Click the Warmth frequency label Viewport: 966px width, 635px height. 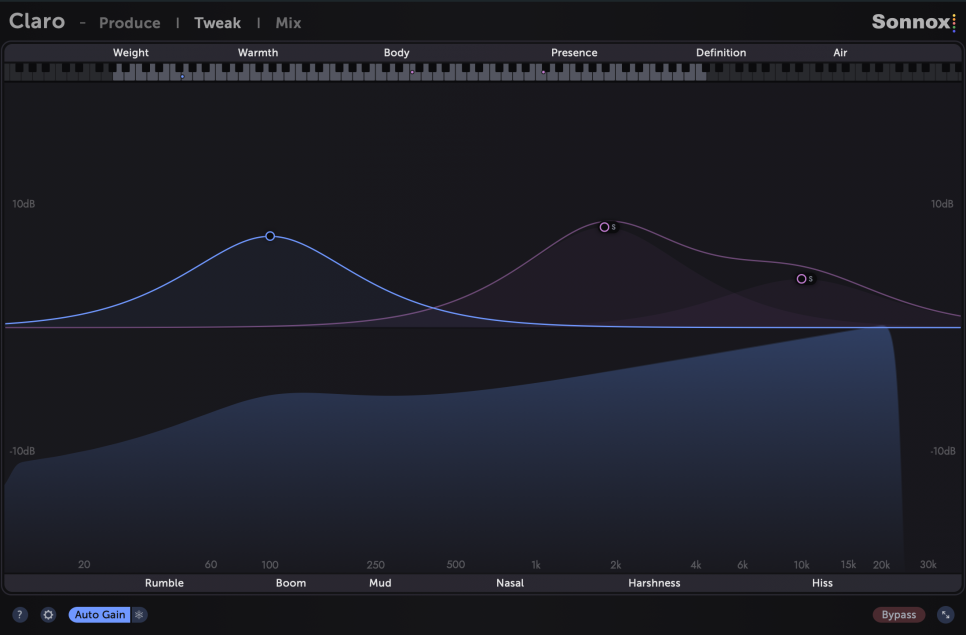258,52
